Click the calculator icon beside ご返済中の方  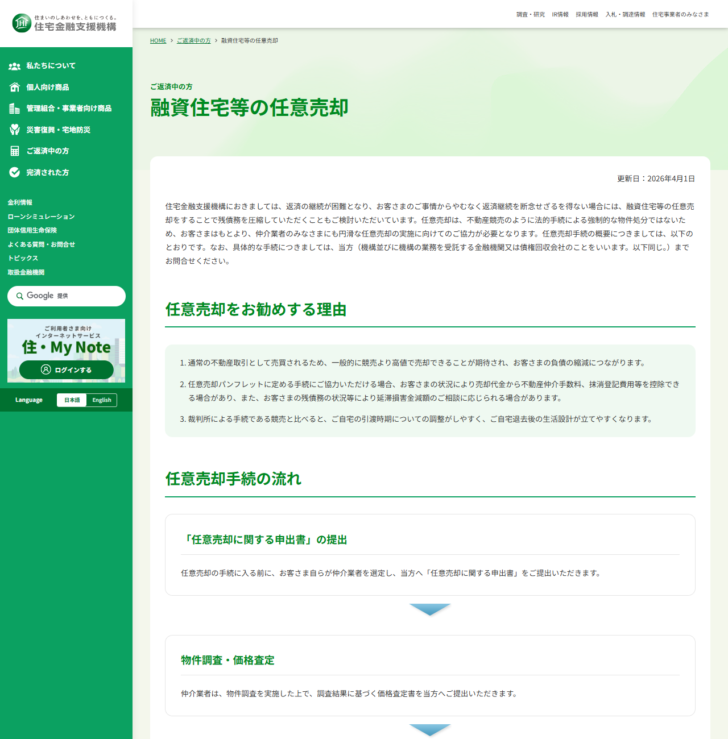(15, 151)
